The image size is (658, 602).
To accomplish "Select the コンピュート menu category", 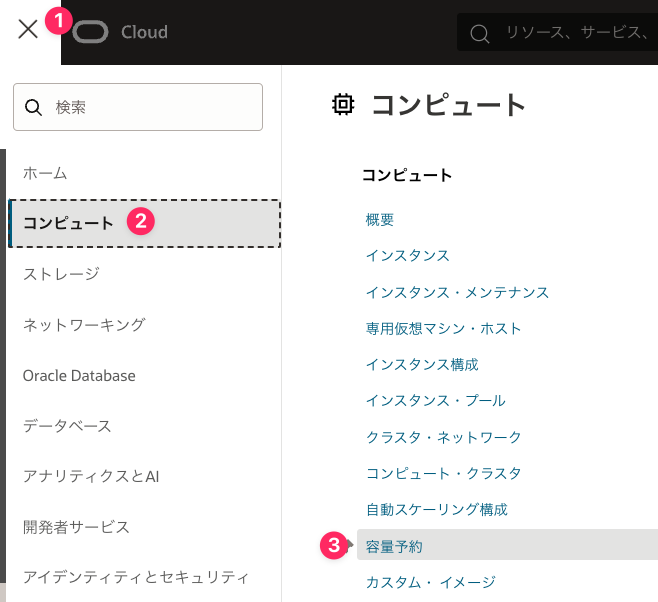I will [144, 223].
